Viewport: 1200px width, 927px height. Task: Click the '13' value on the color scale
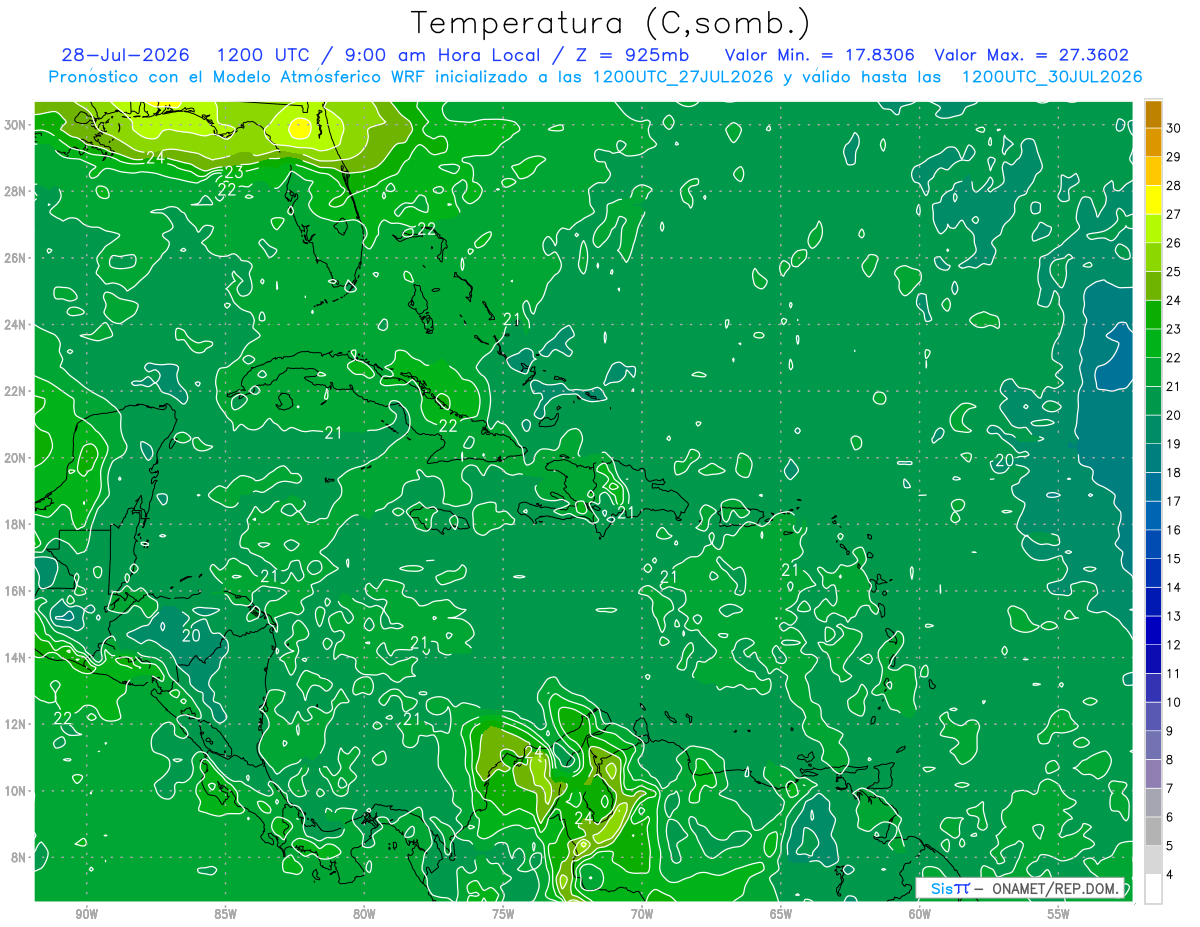pos(1174,616)
